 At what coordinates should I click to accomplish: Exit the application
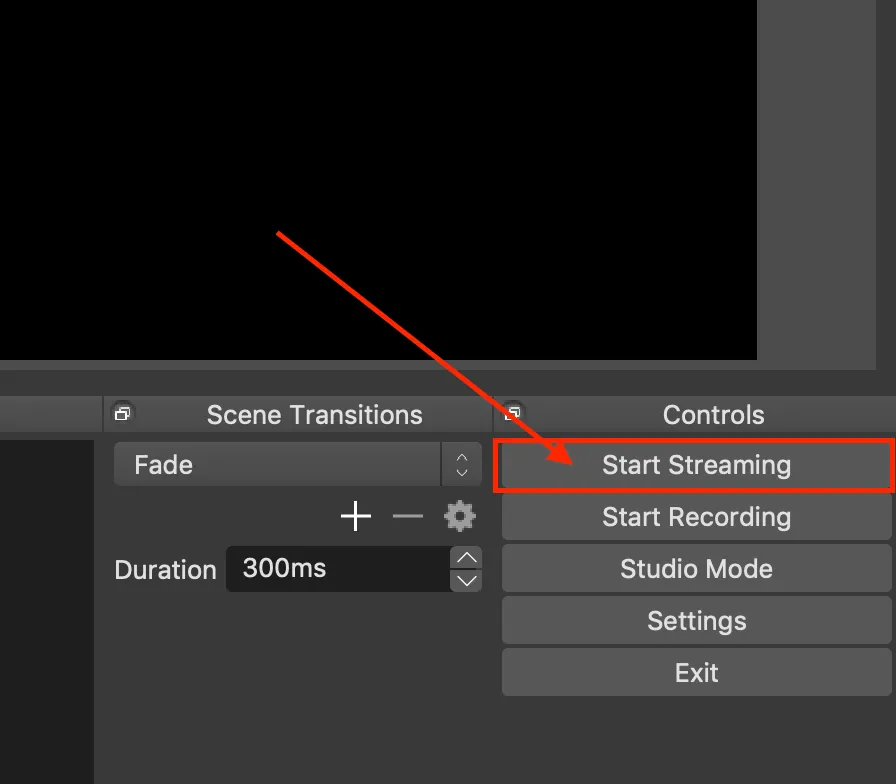click(x=695, y=673)
